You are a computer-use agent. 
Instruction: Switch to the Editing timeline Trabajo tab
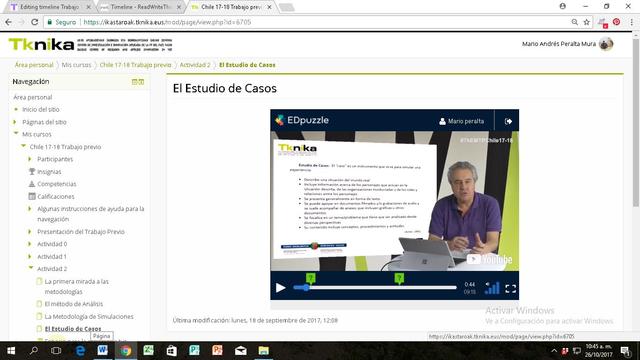point(50,7)
